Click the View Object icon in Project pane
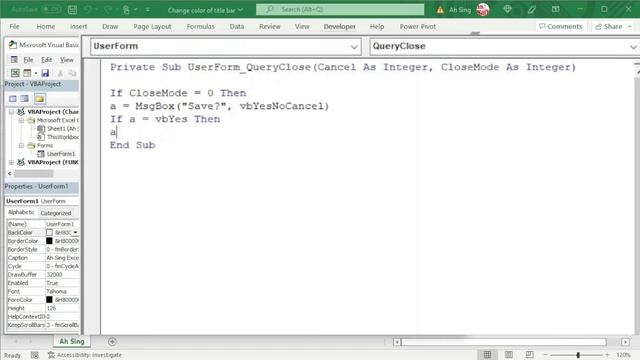This screenshot has width=640, height=360. [24, 99]
